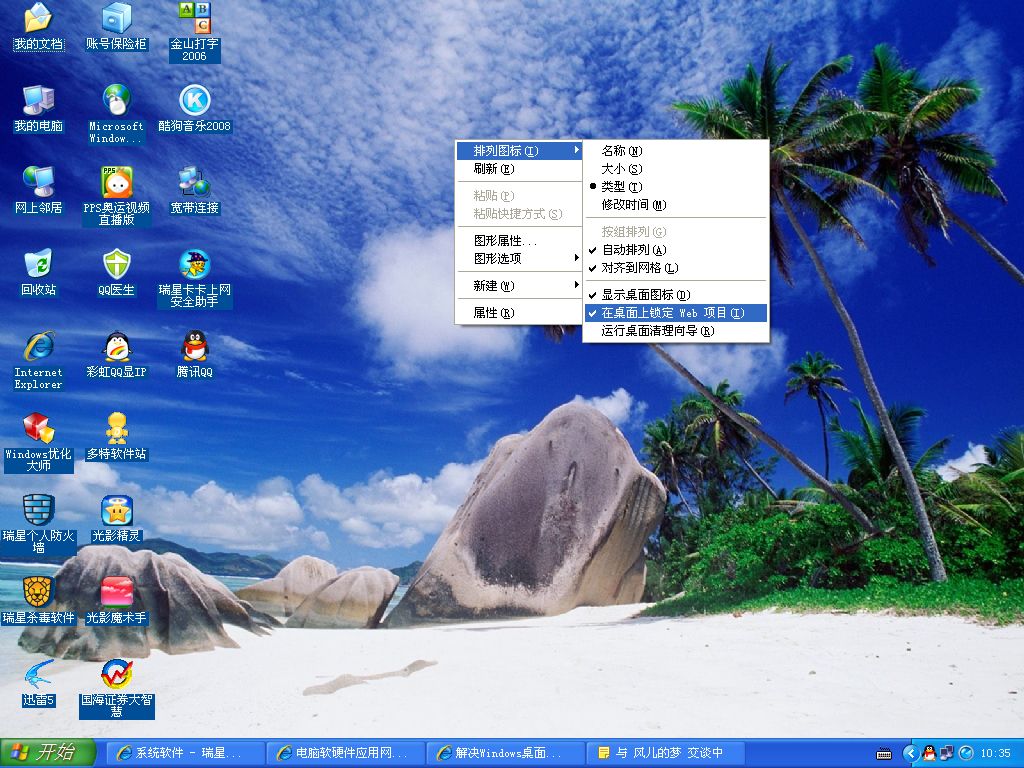Toggle 自动排列 (A) checkmark
This screenshot has height=768, width=1024.
pyautogui.click(x=676, y=250)
